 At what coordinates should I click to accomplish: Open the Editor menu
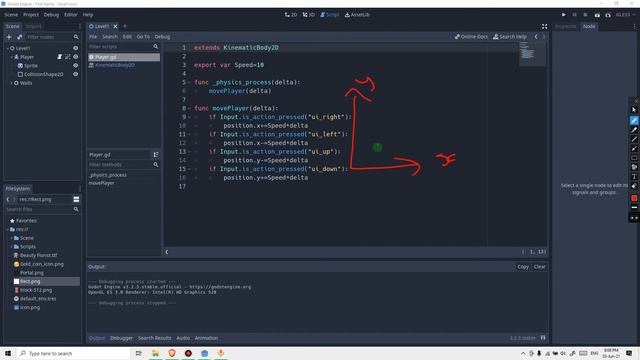tap(71, 15)
